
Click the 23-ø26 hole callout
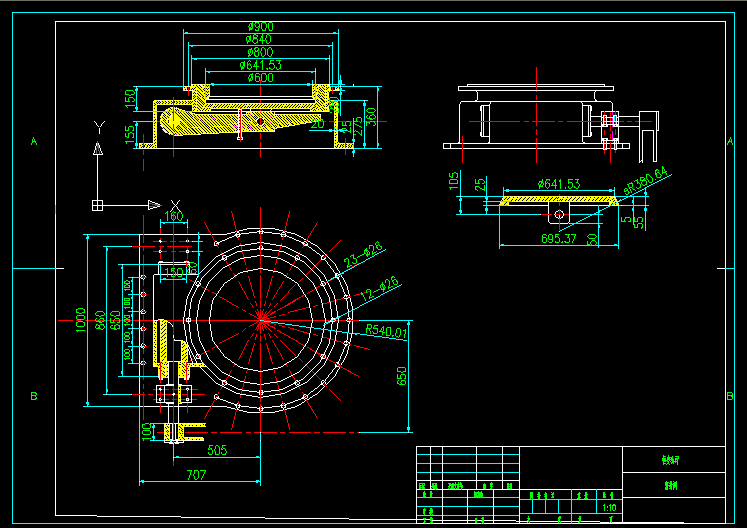click(364, 255)
